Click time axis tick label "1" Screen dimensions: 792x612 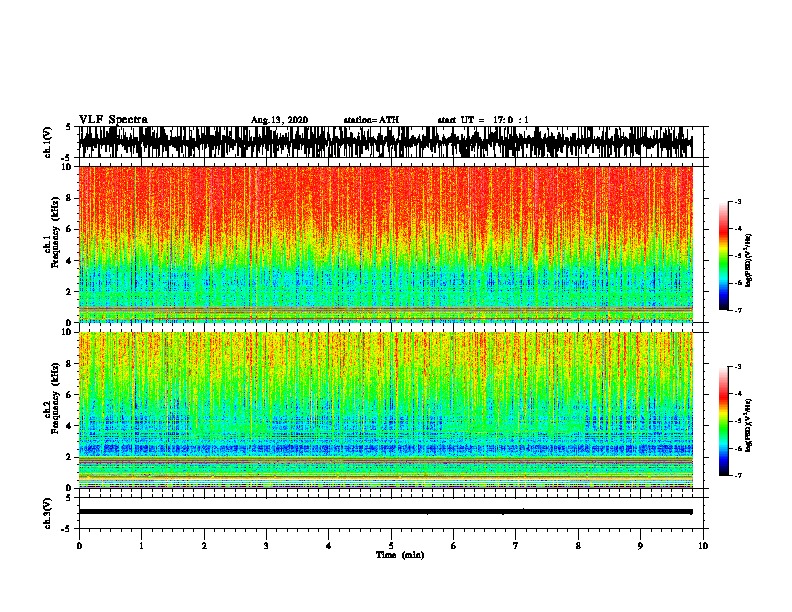[141, 546]
